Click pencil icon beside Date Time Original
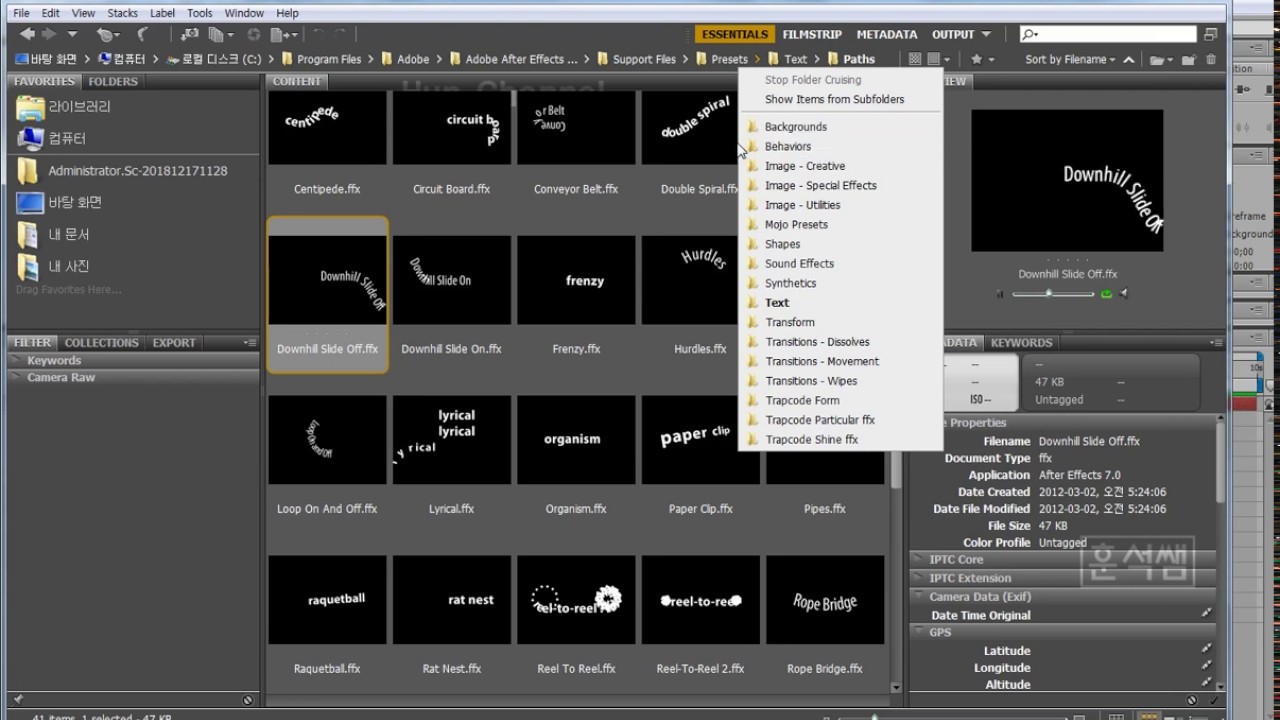 (1206, 614)
